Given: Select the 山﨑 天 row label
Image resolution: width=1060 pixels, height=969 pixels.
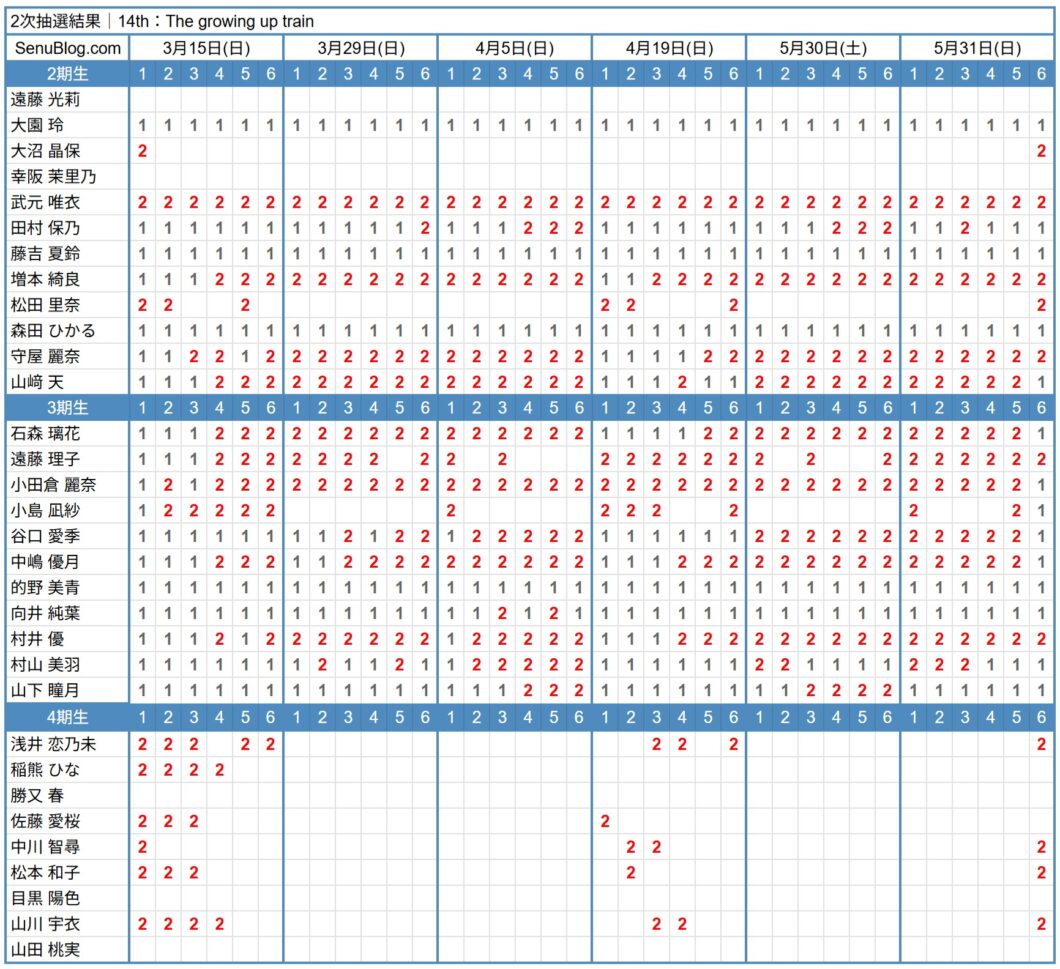Looking at the screenshot, I should [x=40, y=382].
